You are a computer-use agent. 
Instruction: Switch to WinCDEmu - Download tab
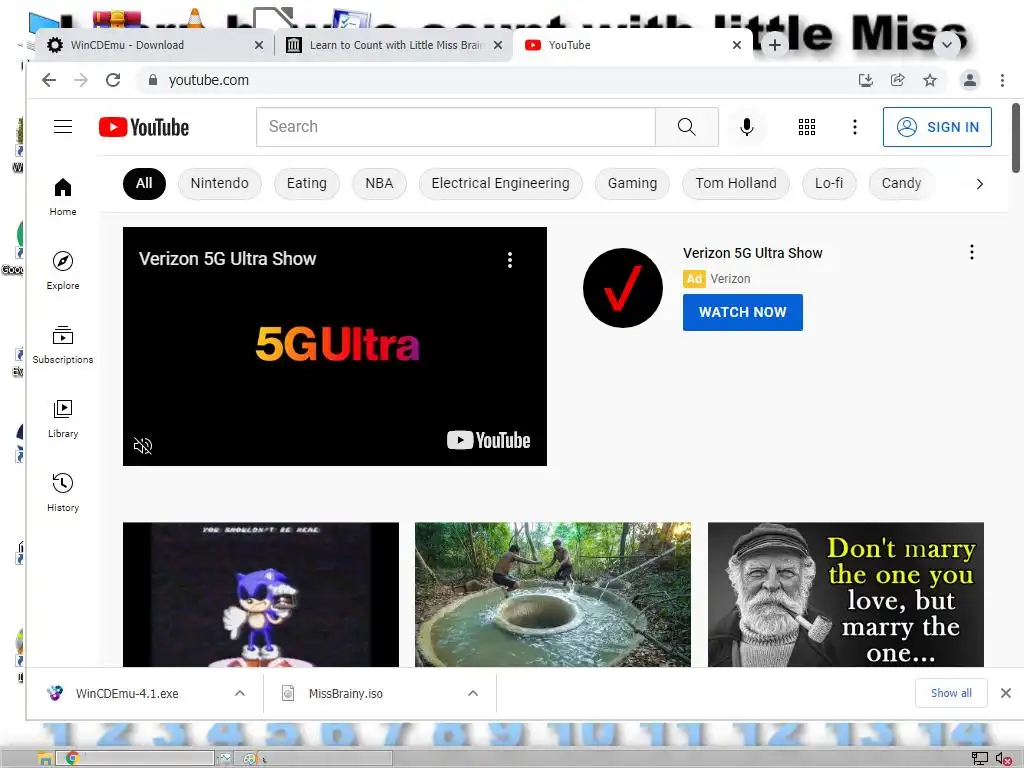153,45
